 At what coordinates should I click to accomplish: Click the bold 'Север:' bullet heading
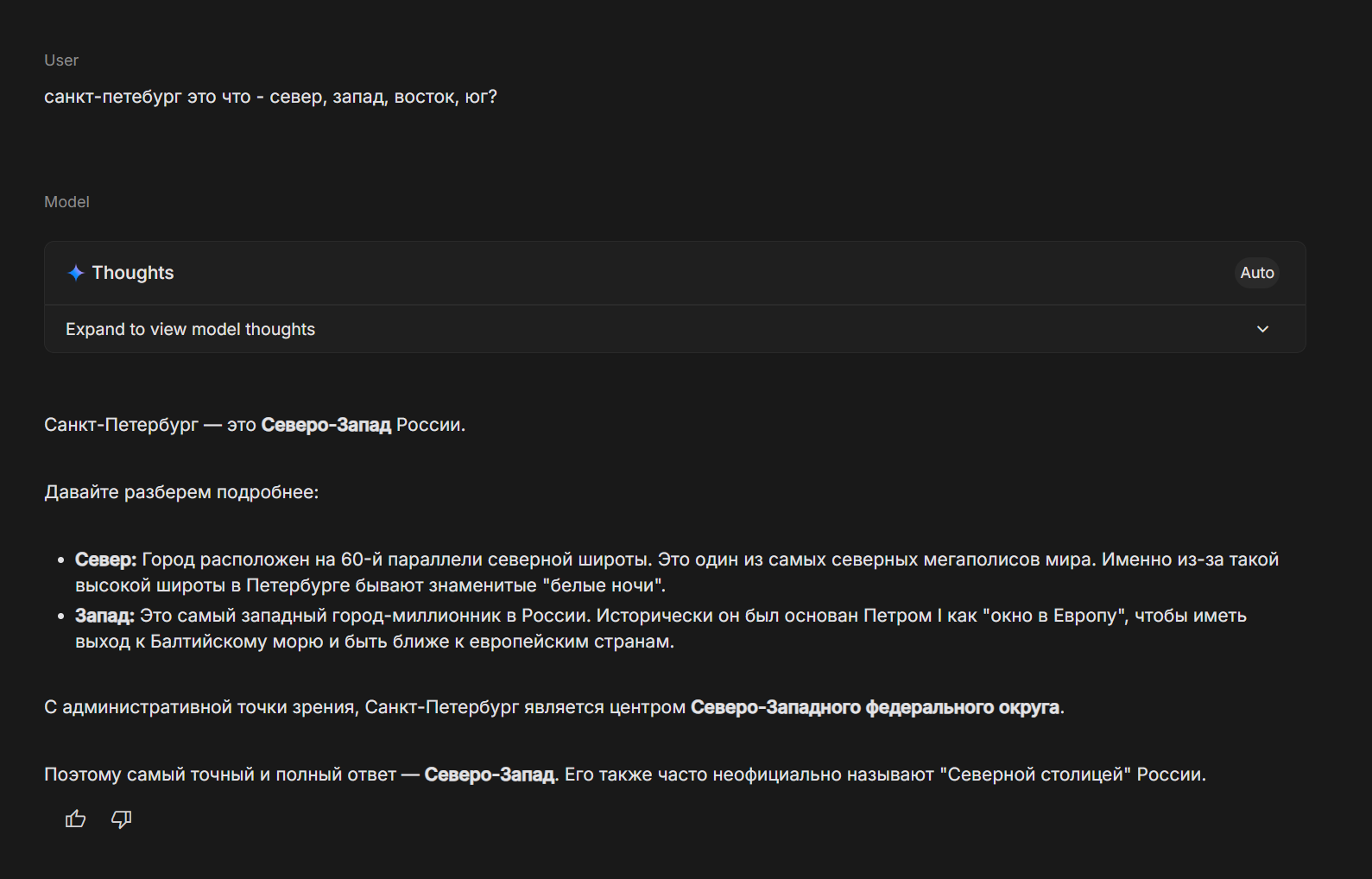click(105, 560)
